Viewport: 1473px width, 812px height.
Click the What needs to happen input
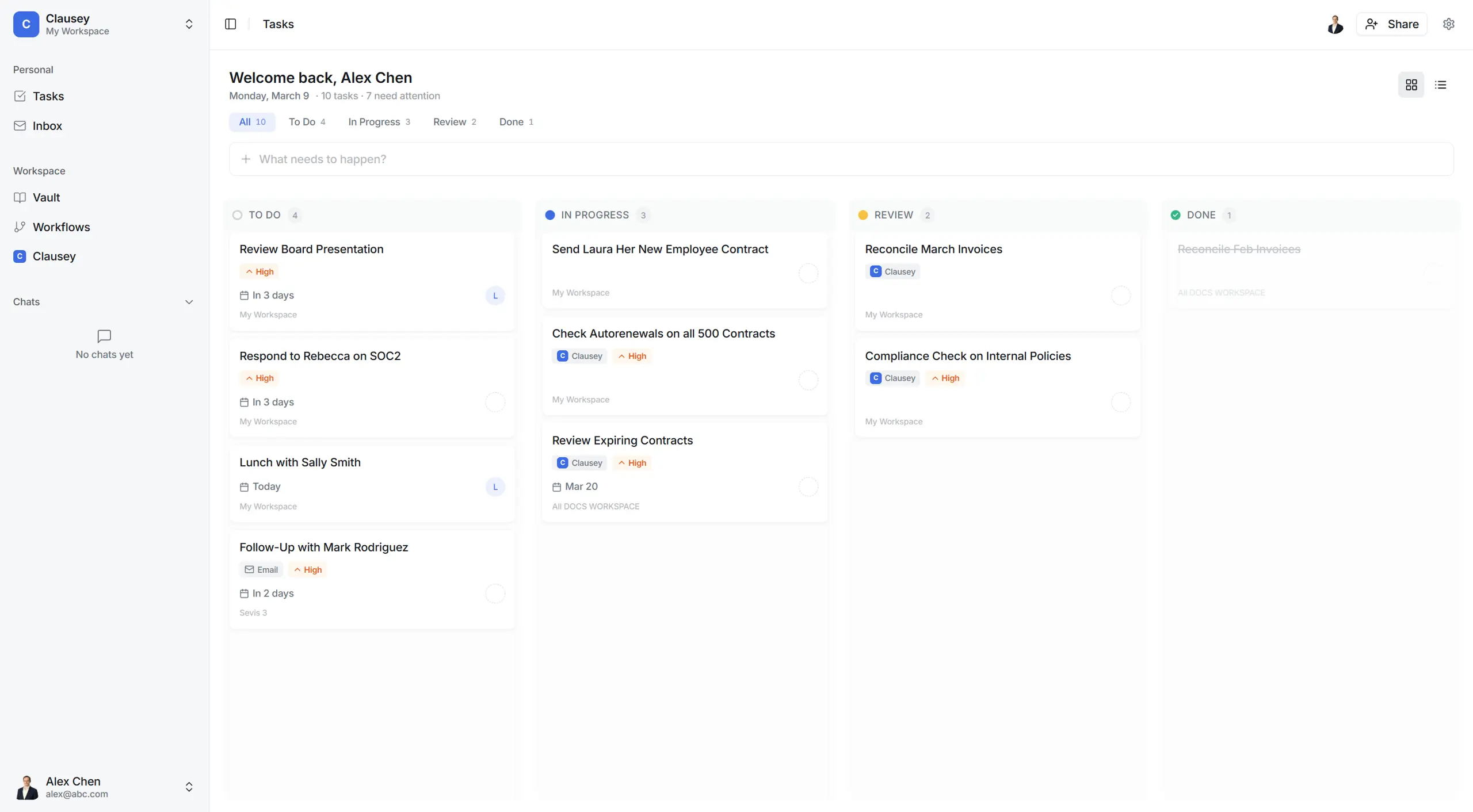840,159
